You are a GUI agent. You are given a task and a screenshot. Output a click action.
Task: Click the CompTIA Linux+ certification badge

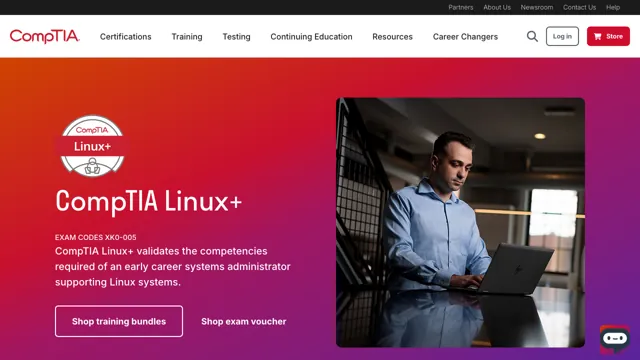click(x=92, y=146)
